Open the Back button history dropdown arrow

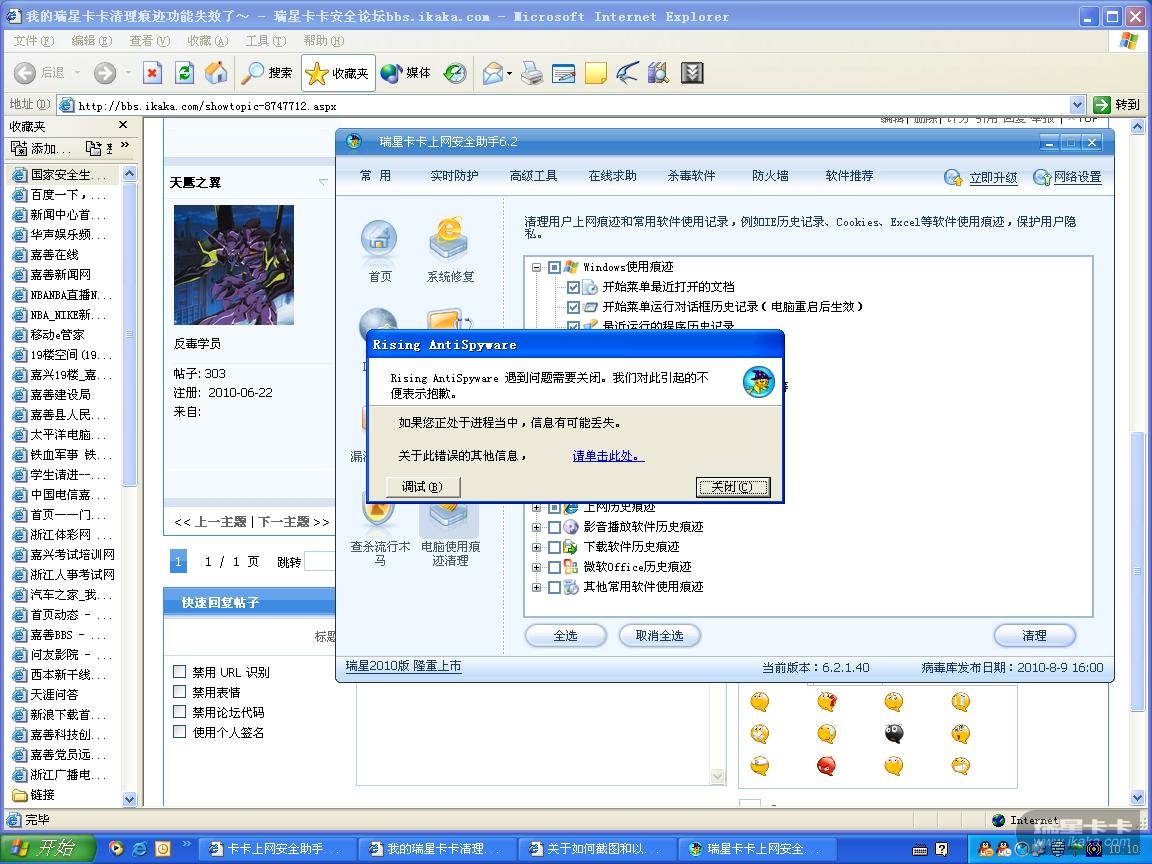click(76, 73)
